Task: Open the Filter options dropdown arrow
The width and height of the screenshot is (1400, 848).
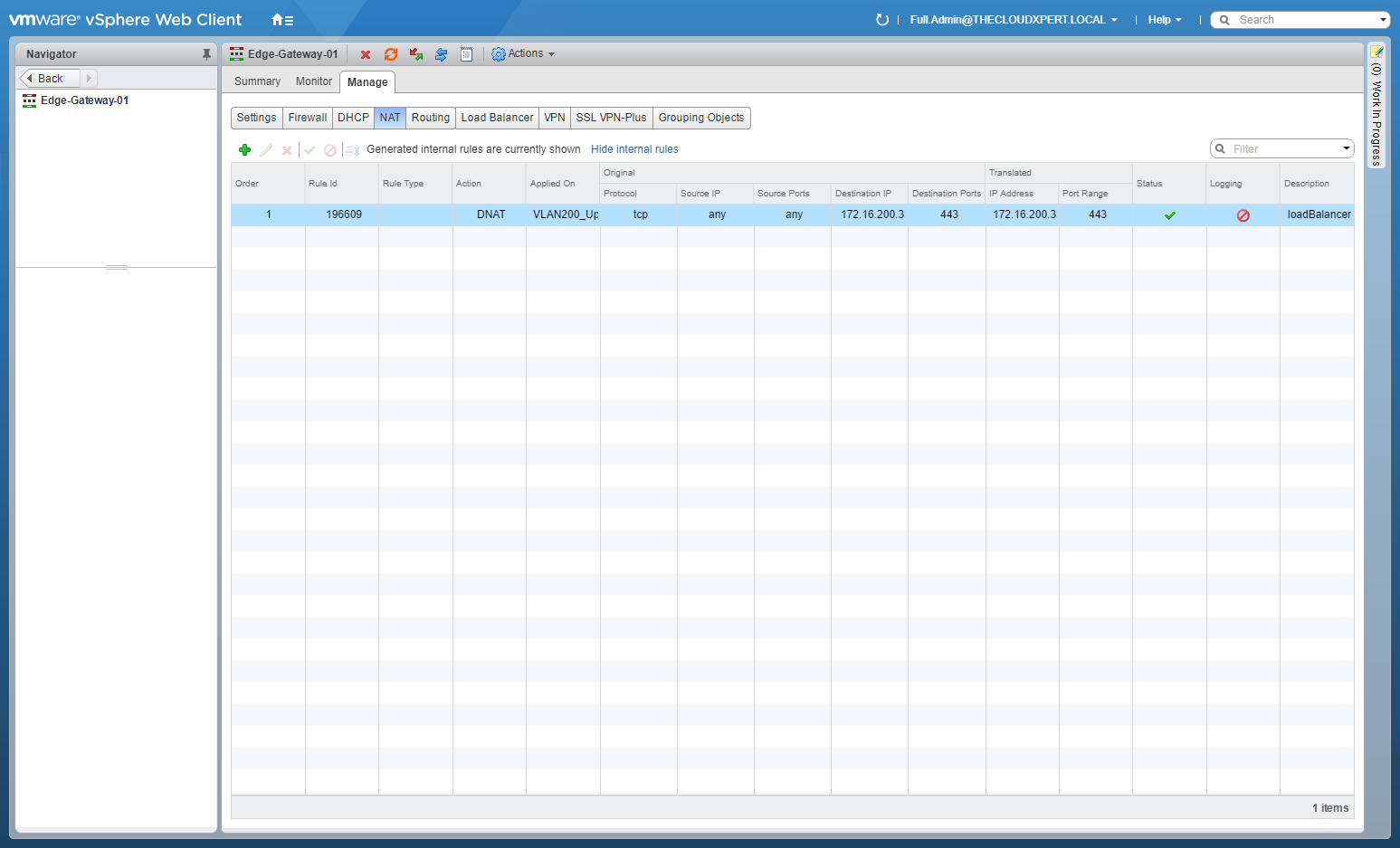Action: click(x=1347, y=149)
